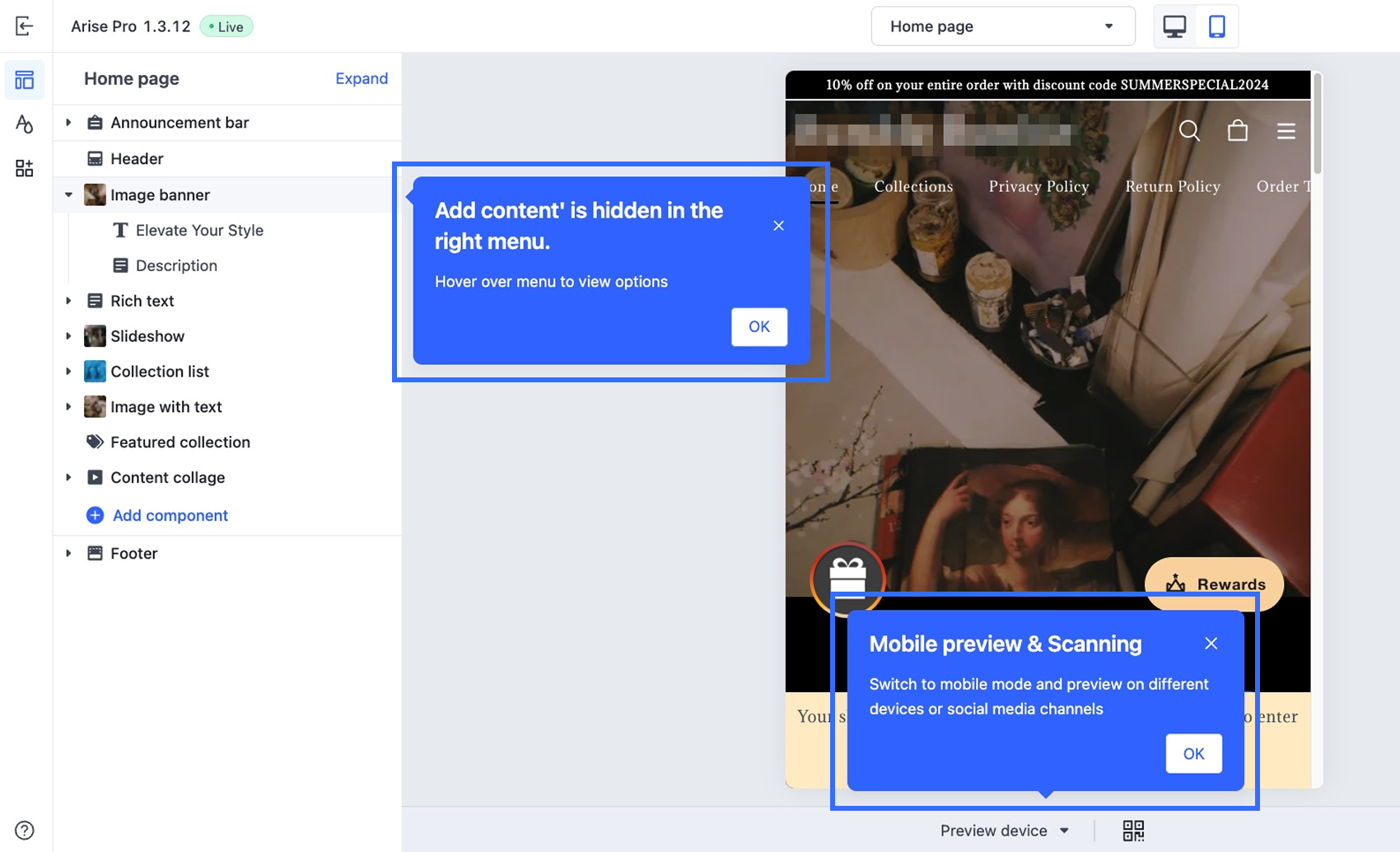This screenshot has height=852, width=1400.
Task: Switch to mobile preview mode
Action: click(1216, 26)
